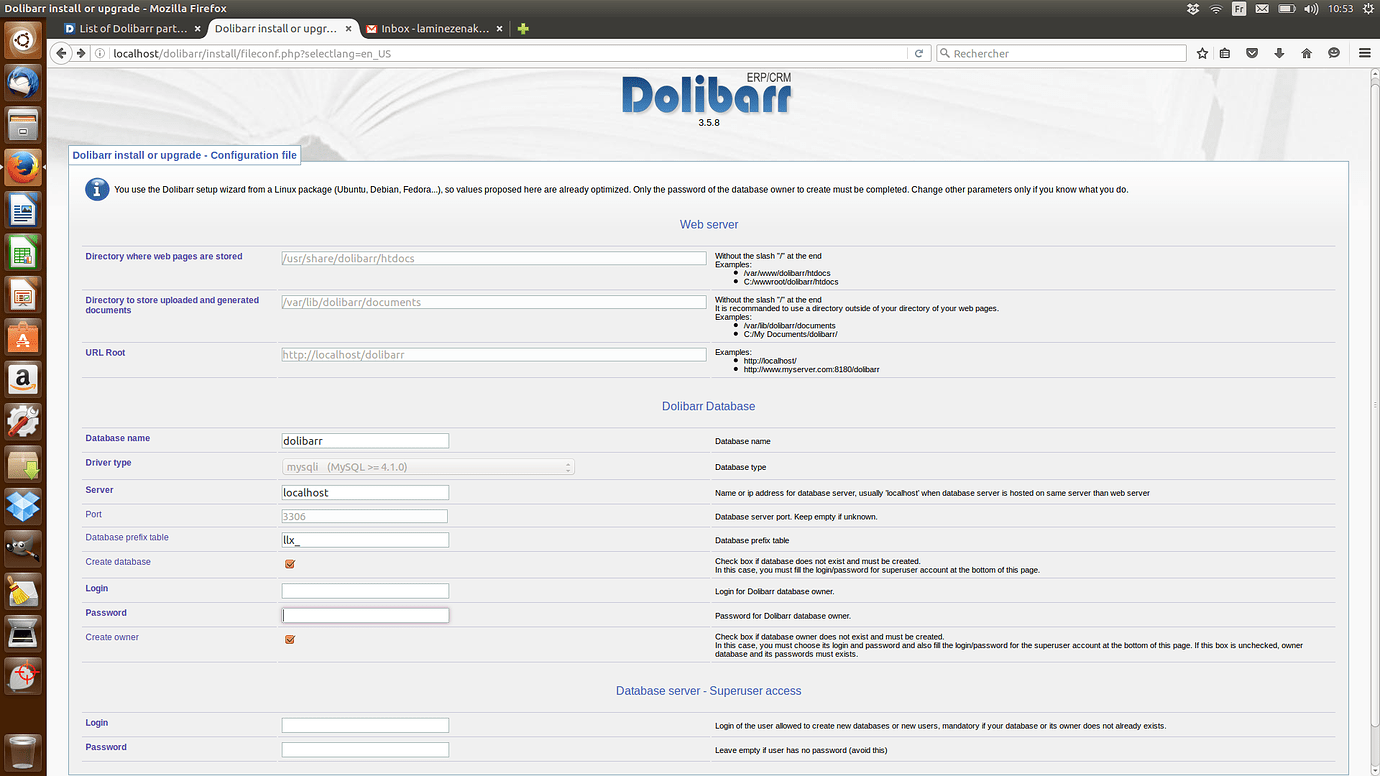Open the Firefox hamburger menu
1380x776 pixels.
1364,53
